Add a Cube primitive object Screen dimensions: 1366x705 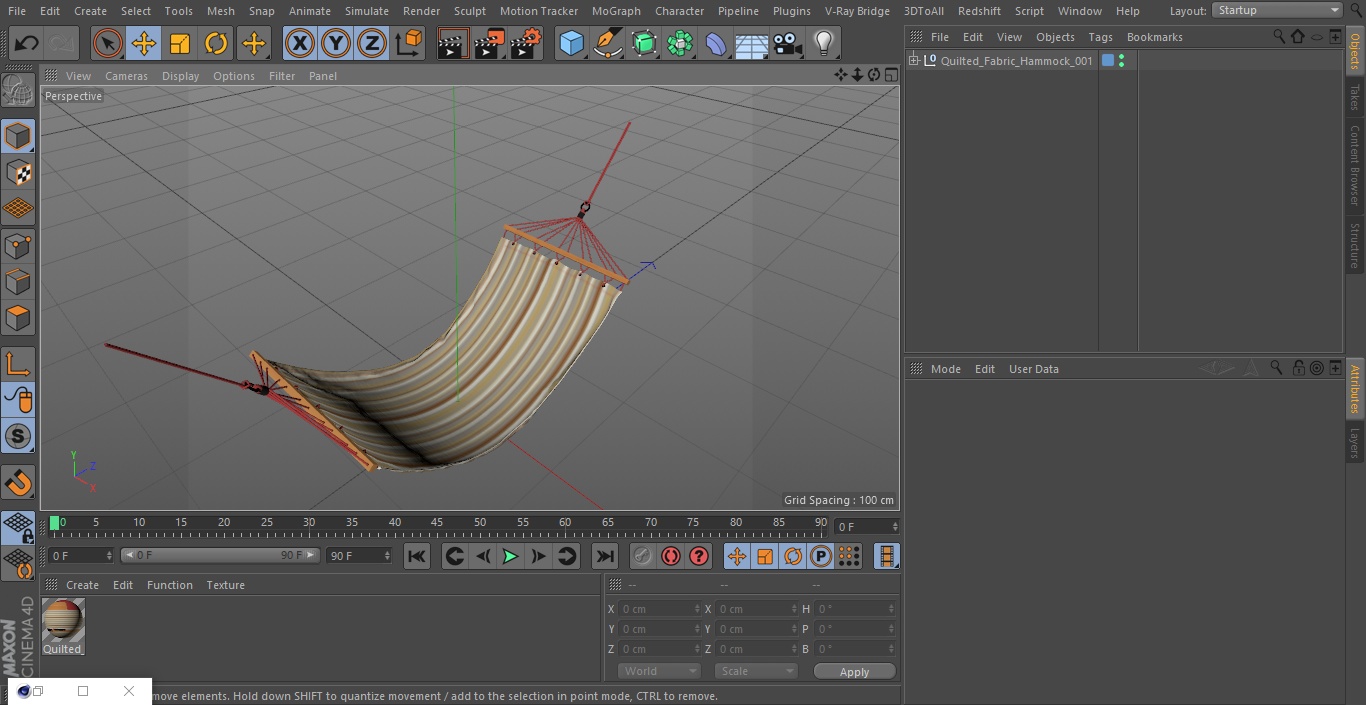point(571,43)
